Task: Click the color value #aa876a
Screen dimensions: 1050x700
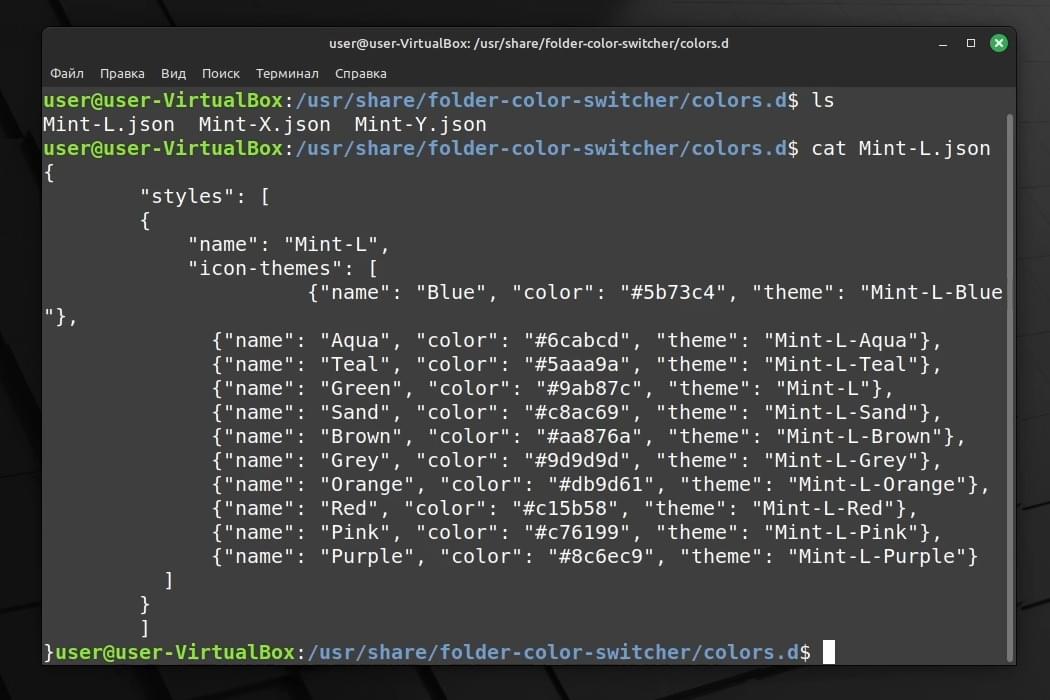Action: (x=589, y=437)
